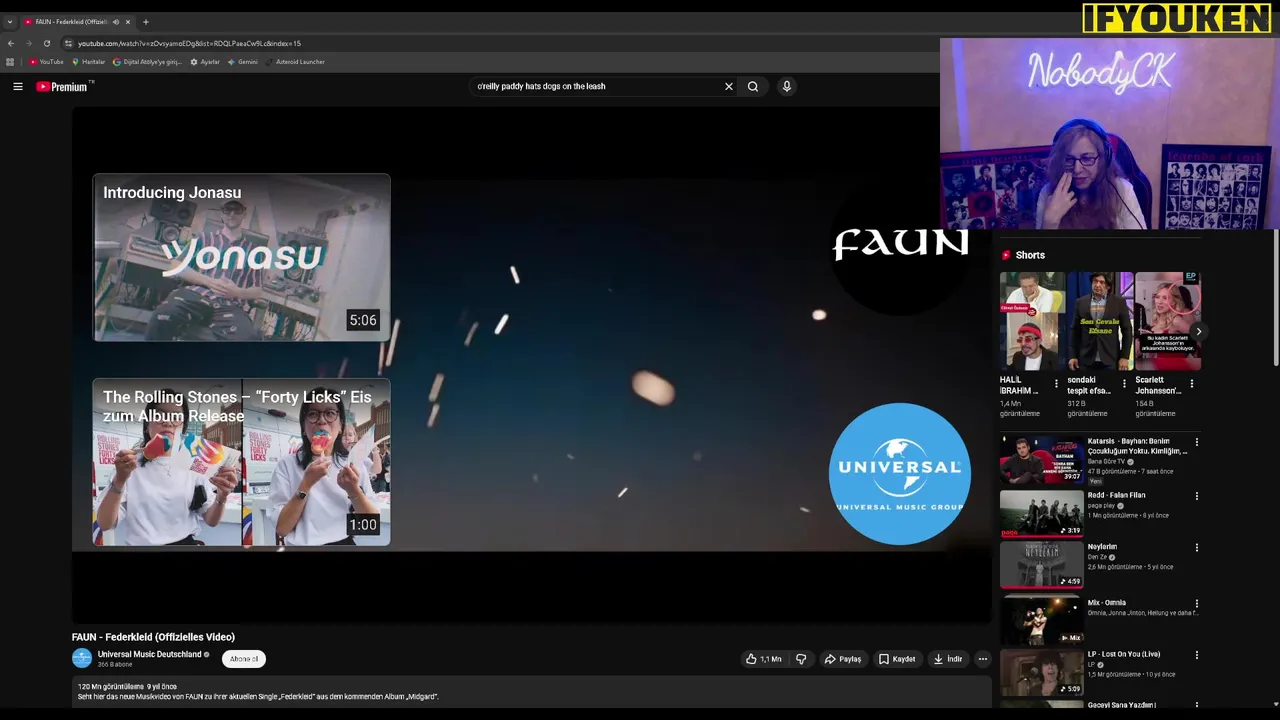1280x720 pixels.
Task: Share the video via Paylaş
Action: pos(843,659)
